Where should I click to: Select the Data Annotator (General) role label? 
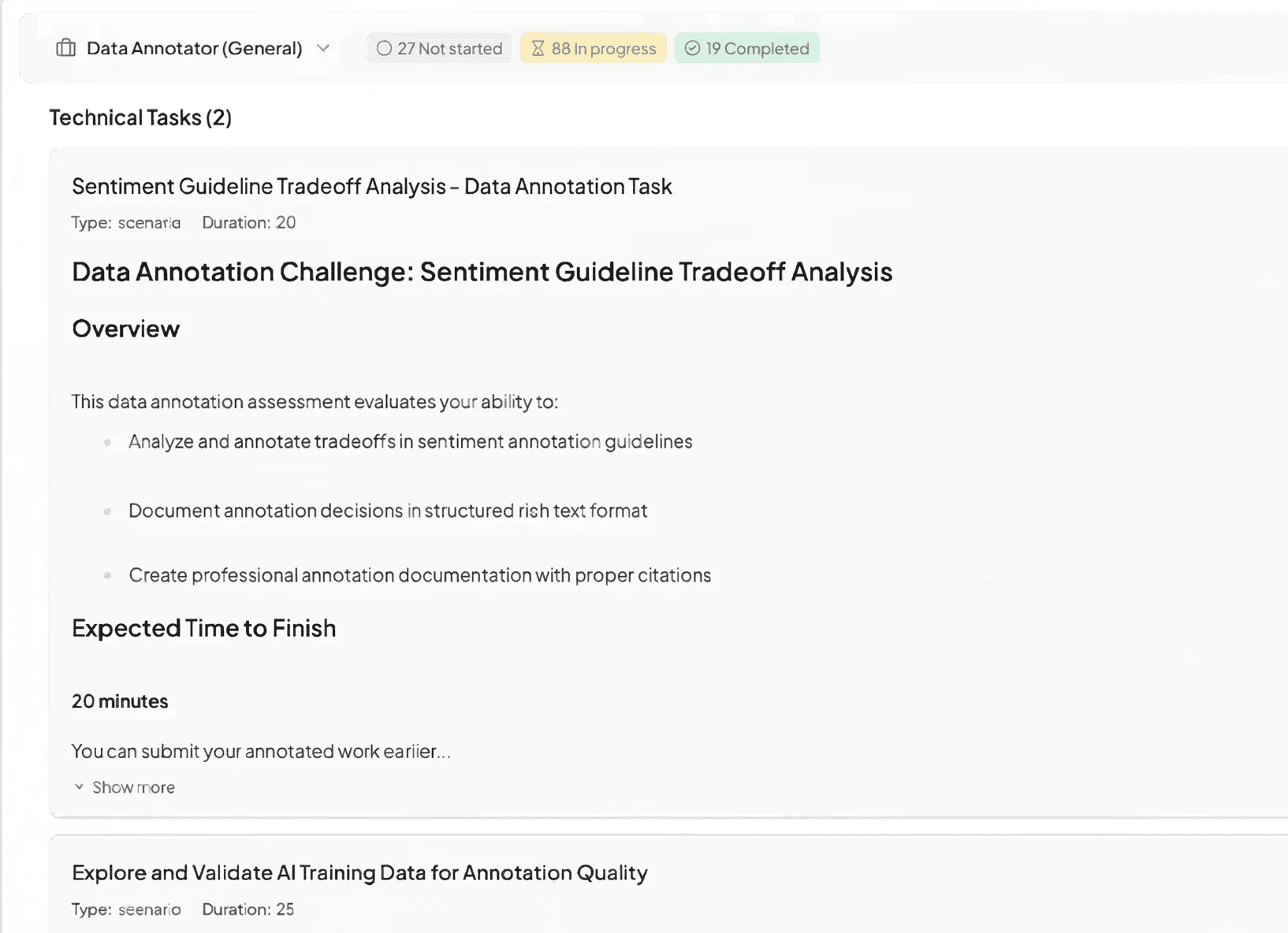[x=194, y=48]
